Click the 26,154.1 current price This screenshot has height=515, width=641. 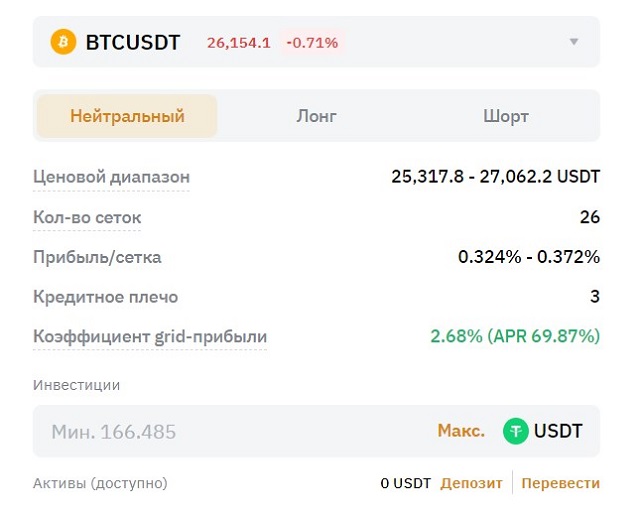(x=238, y=42)
